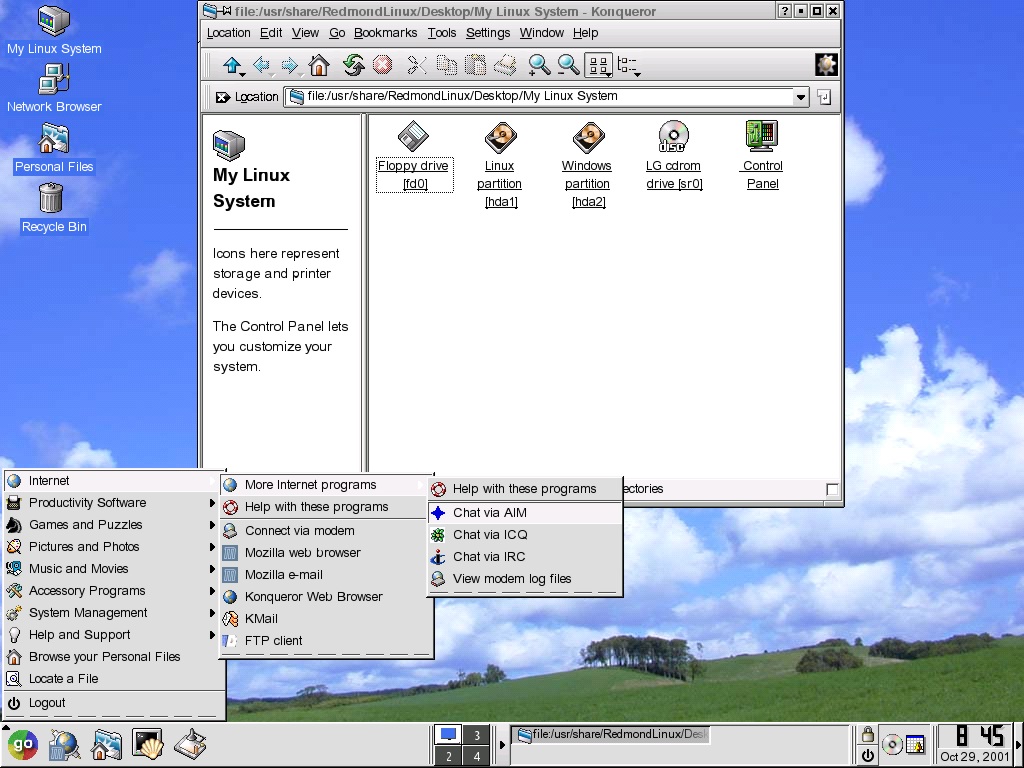
Task: Open the Window menu
Action: tap(541, 33)
